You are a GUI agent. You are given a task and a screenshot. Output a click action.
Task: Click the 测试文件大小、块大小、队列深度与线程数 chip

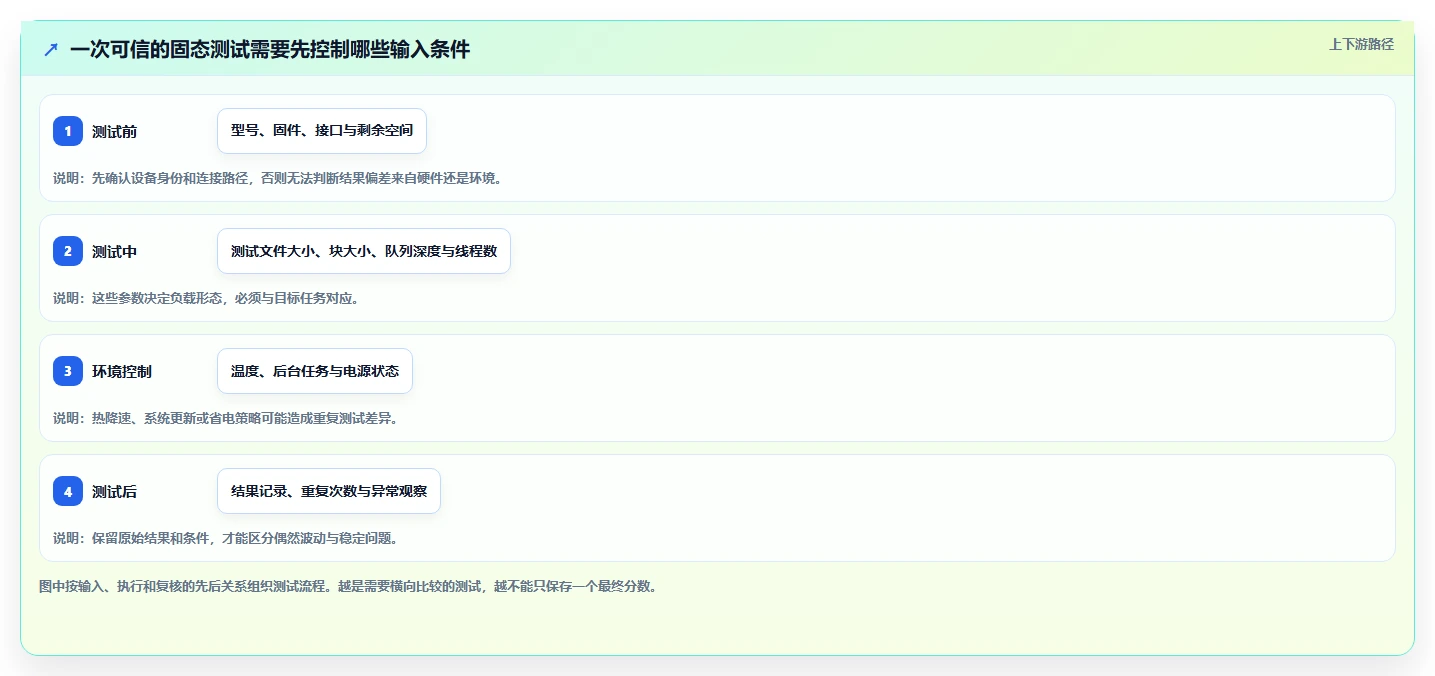click(x=364, y=251)
